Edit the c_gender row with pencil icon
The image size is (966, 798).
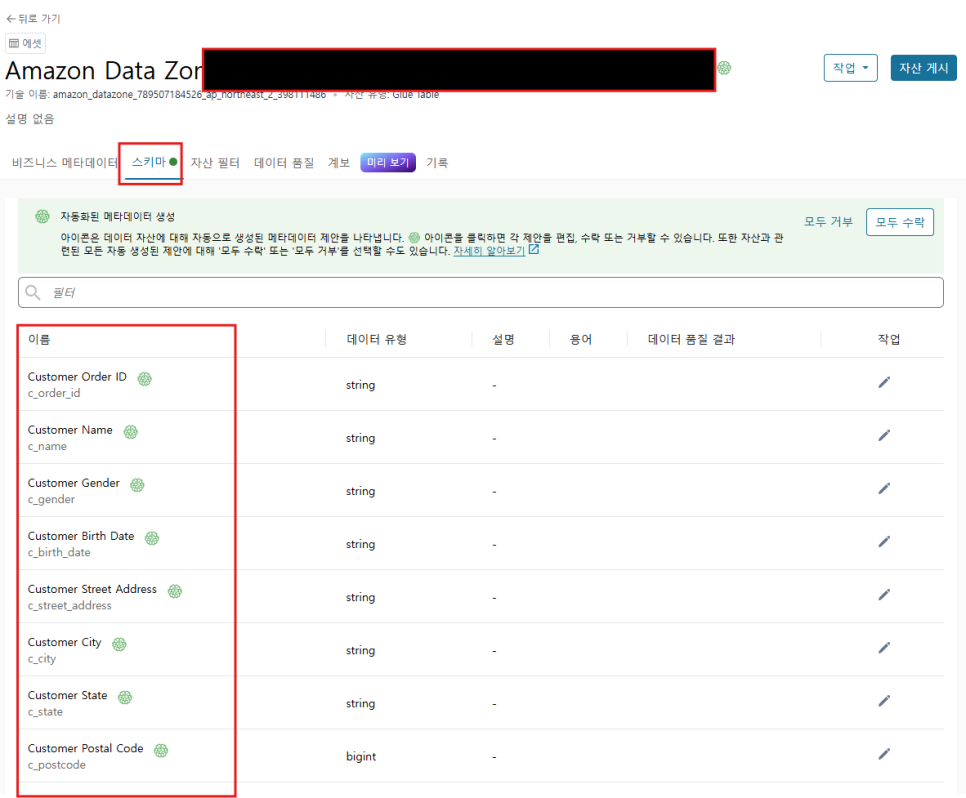pyautogui.click(x=883, y=489)
